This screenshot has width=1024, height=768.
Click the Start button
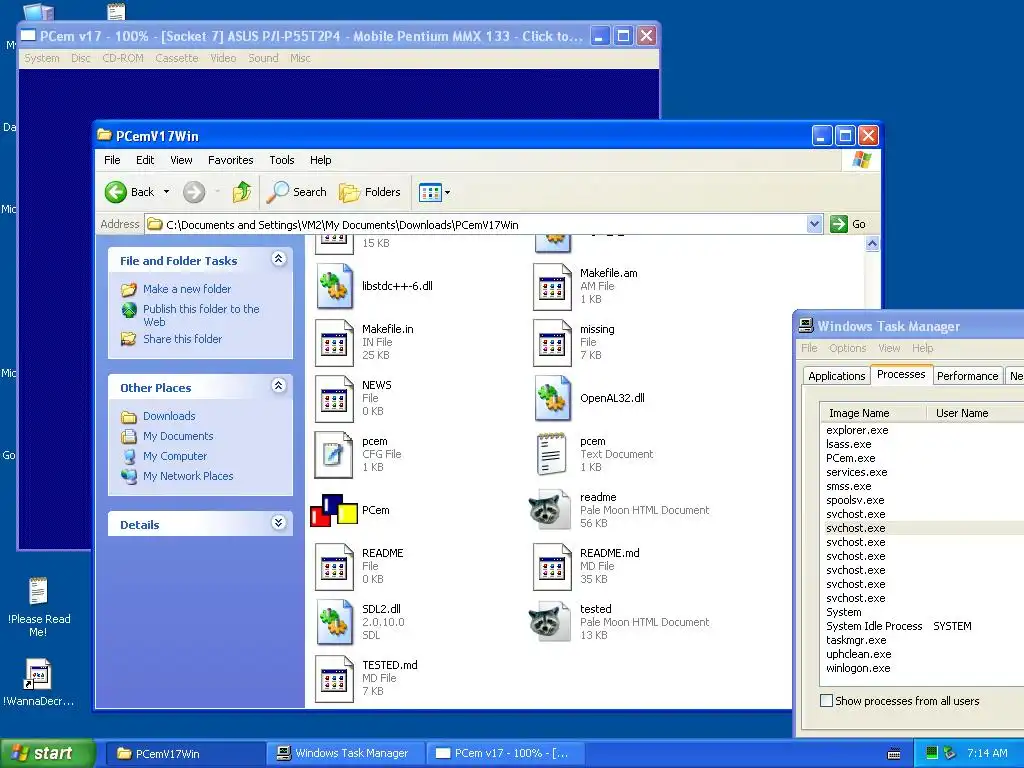click(47, 753)
